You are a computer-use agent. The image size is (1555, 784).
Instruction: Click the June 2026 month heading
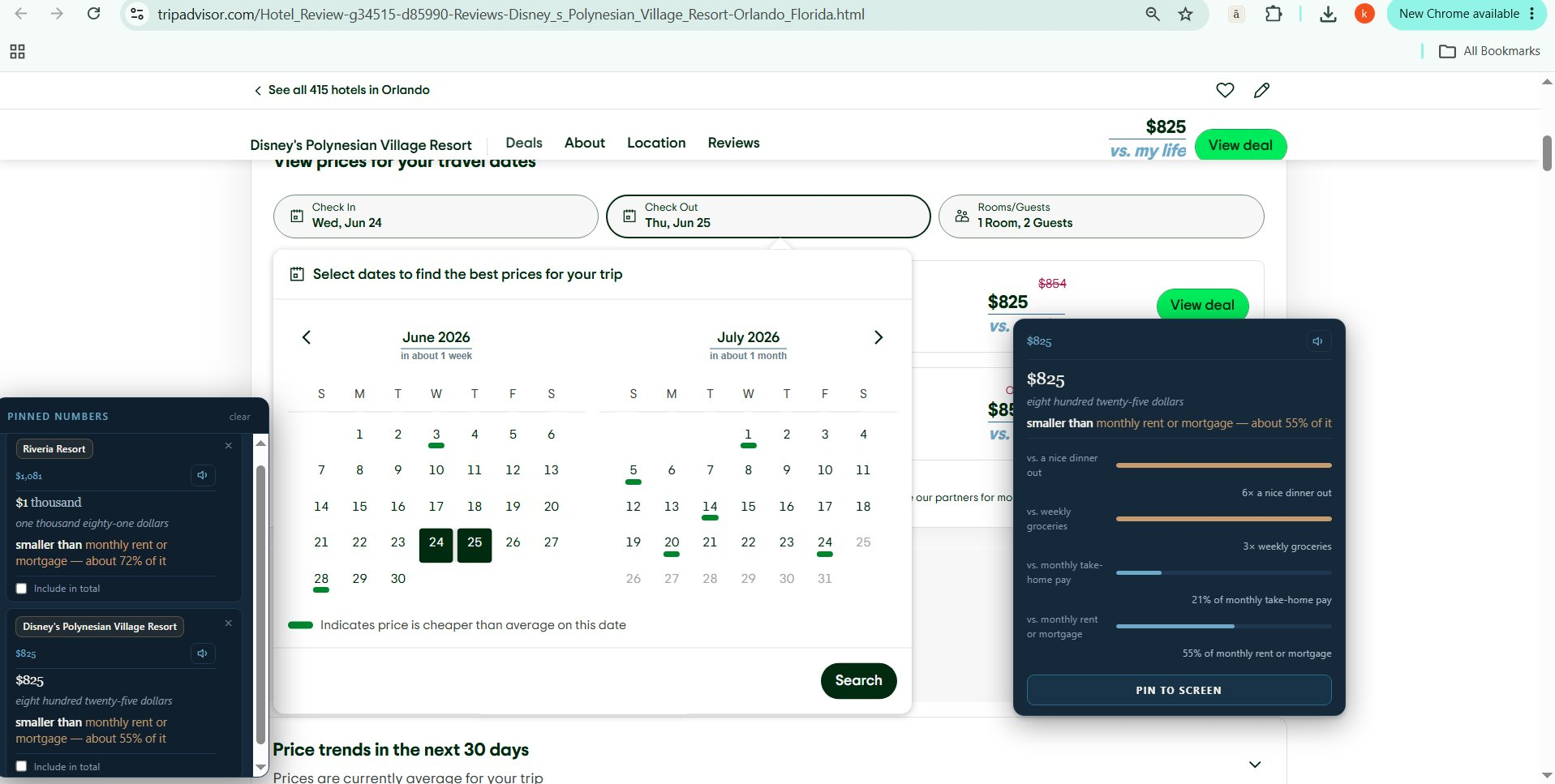click(436, 337)
